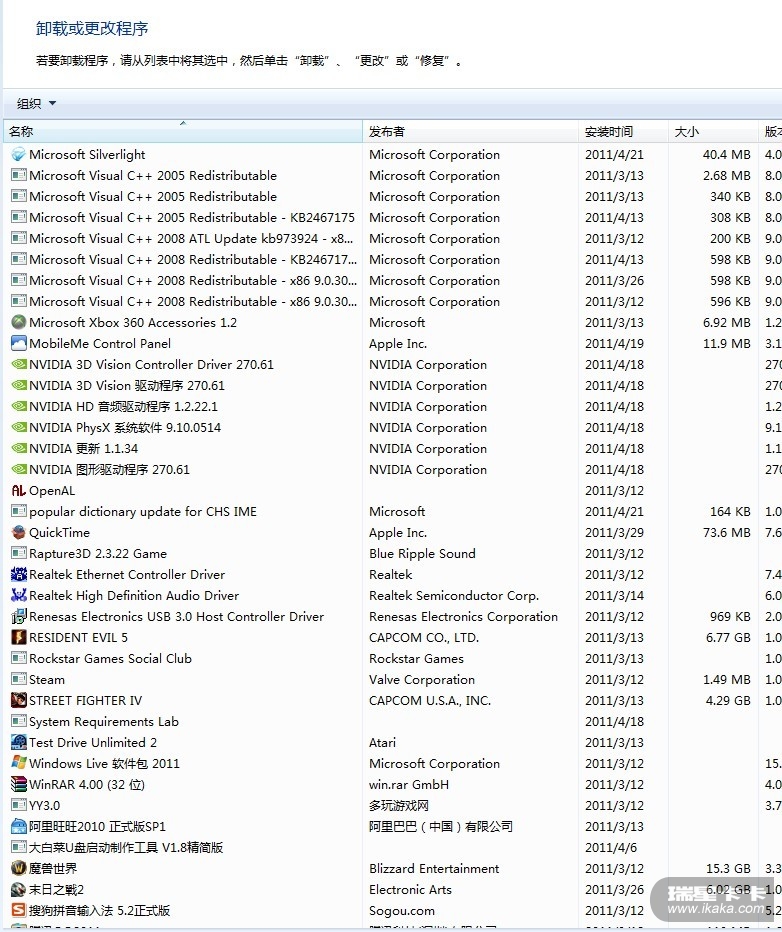782x932 pixels.
Task: Click publisher CAPCOM CO., LTD.
Action: [x=424, y=638]
